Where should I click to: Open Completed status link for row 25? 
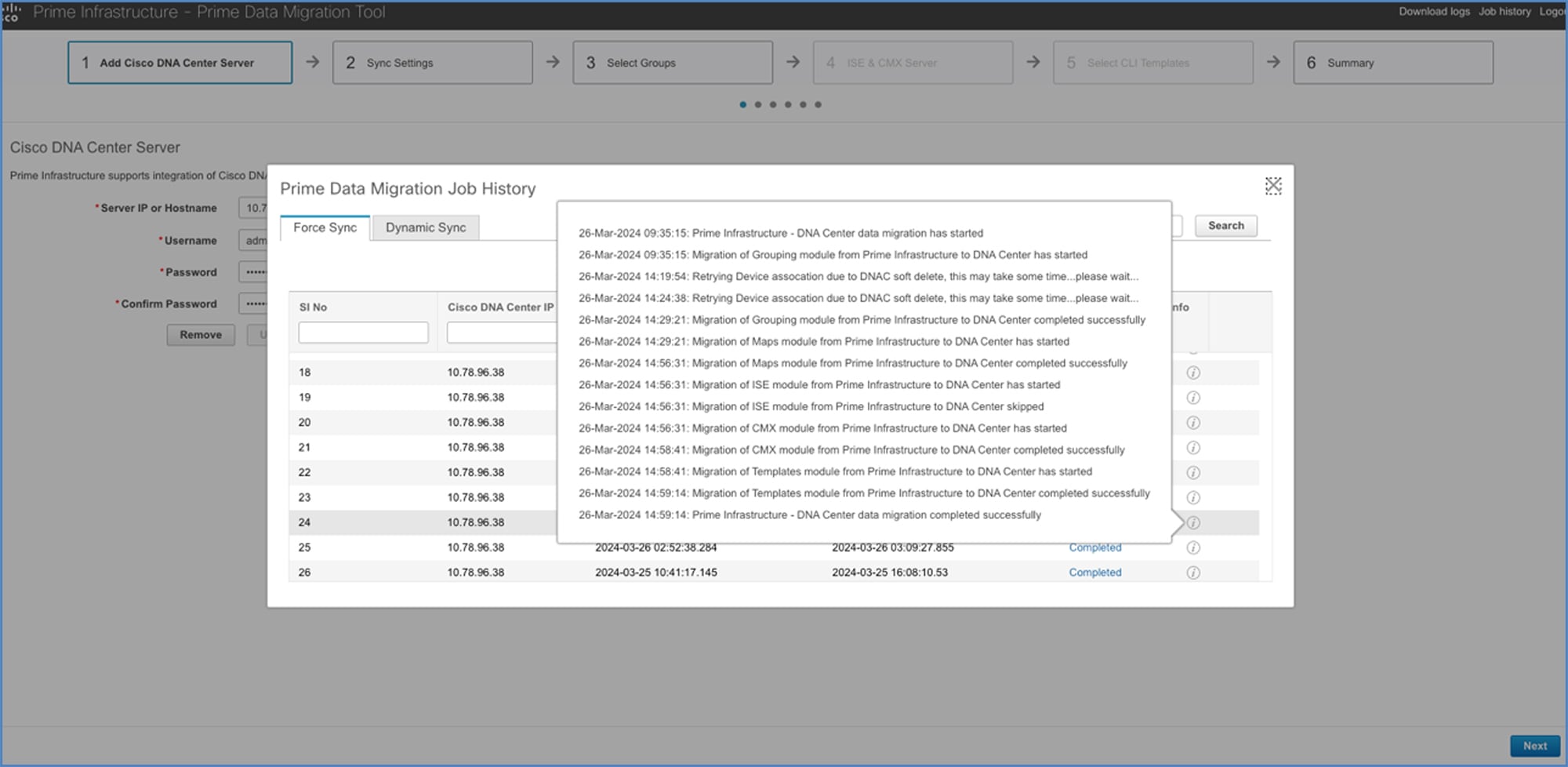point(1095,547)
